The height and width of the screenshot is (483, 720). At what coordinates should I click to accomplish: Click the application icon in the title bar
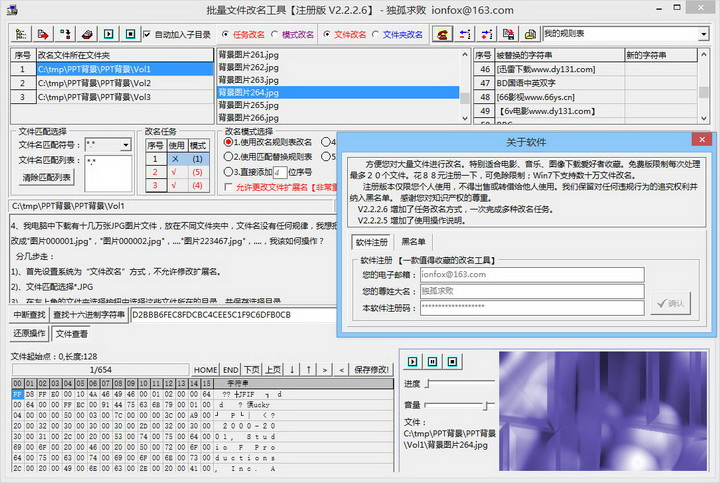point(12,10)
